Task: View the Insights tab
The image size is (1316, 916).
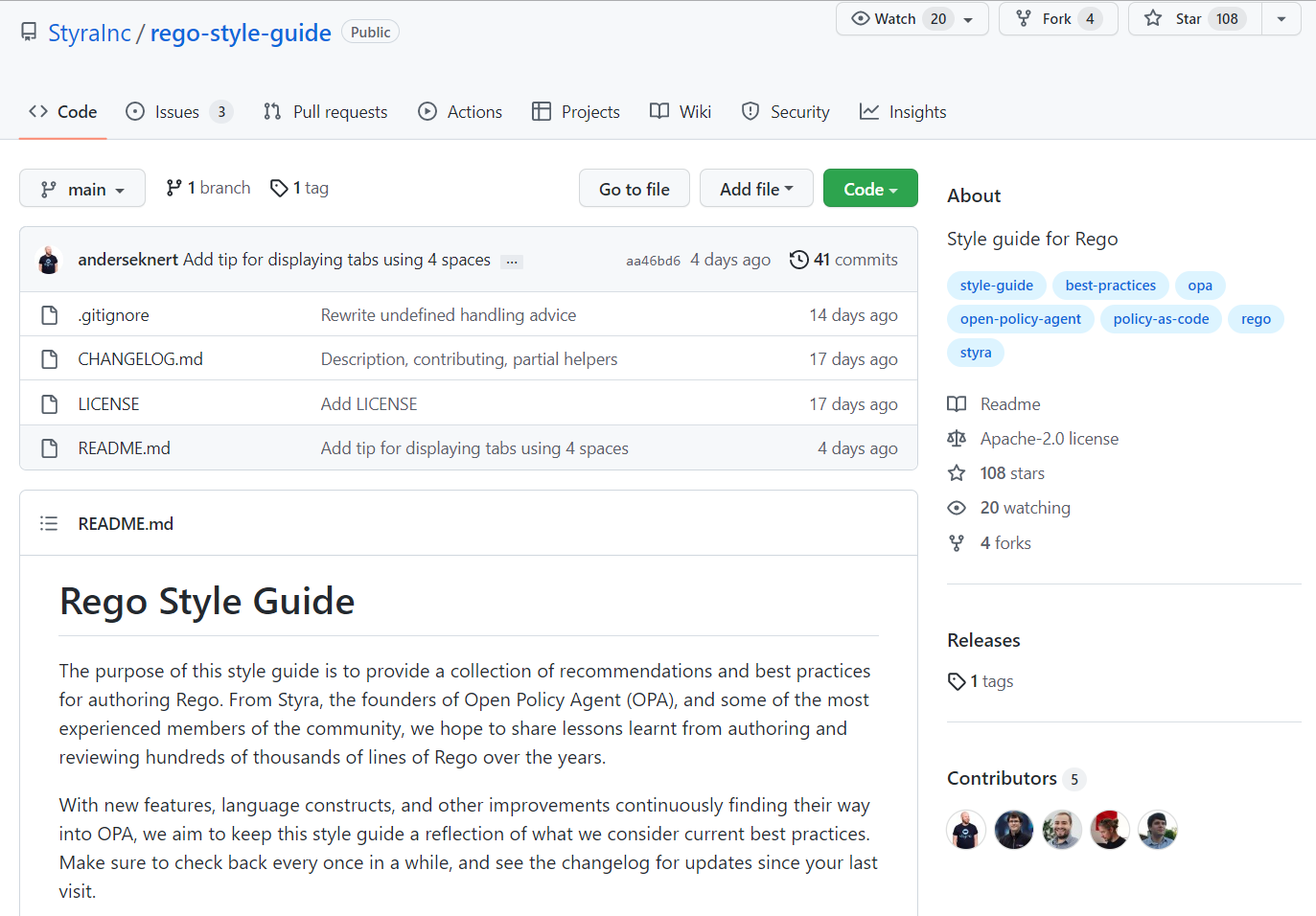Action: pyautogui.click(x=903, y=112)
